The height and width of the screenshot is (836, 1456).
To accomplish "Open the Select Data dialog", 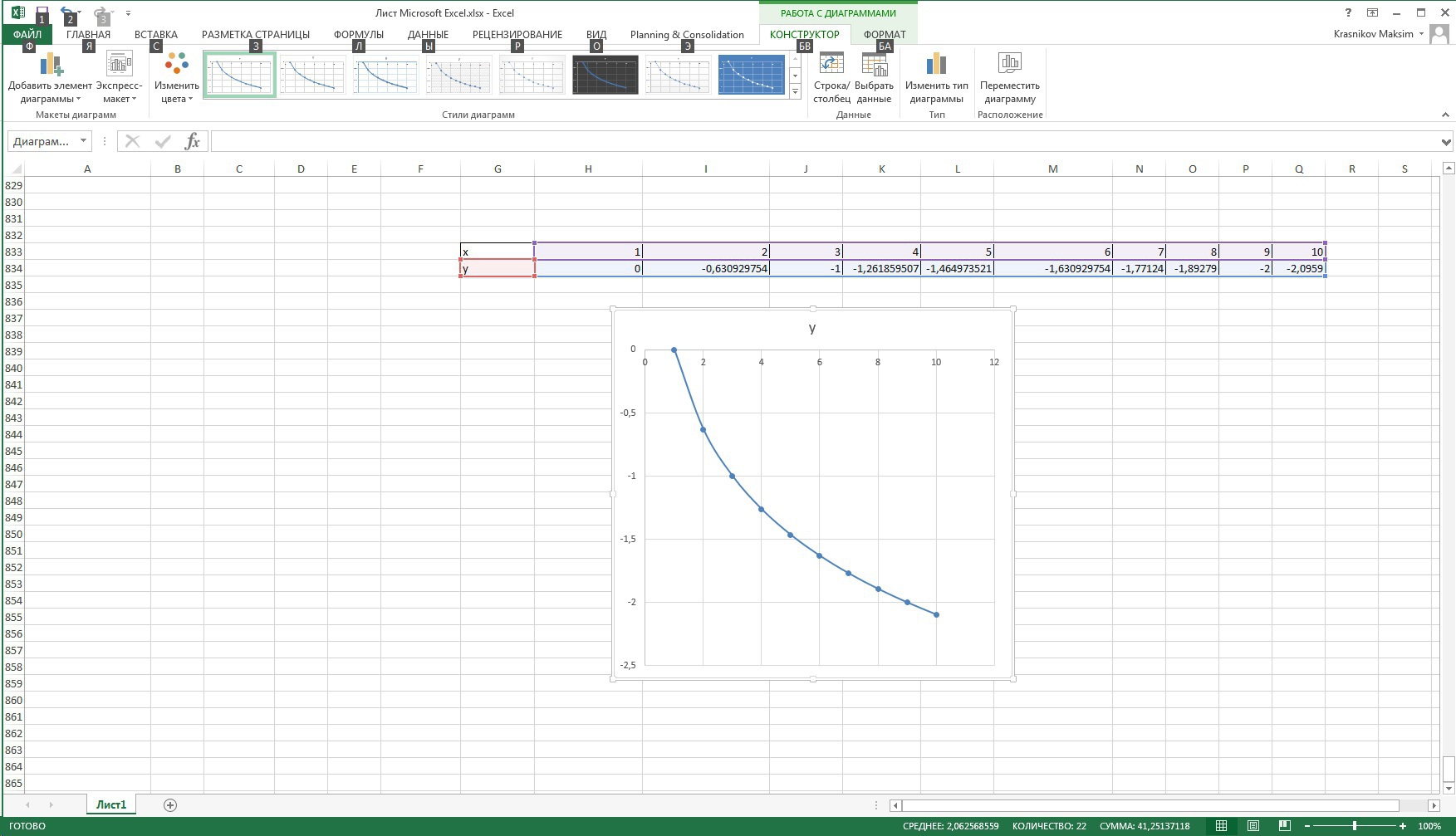I will tap(873, 65).
